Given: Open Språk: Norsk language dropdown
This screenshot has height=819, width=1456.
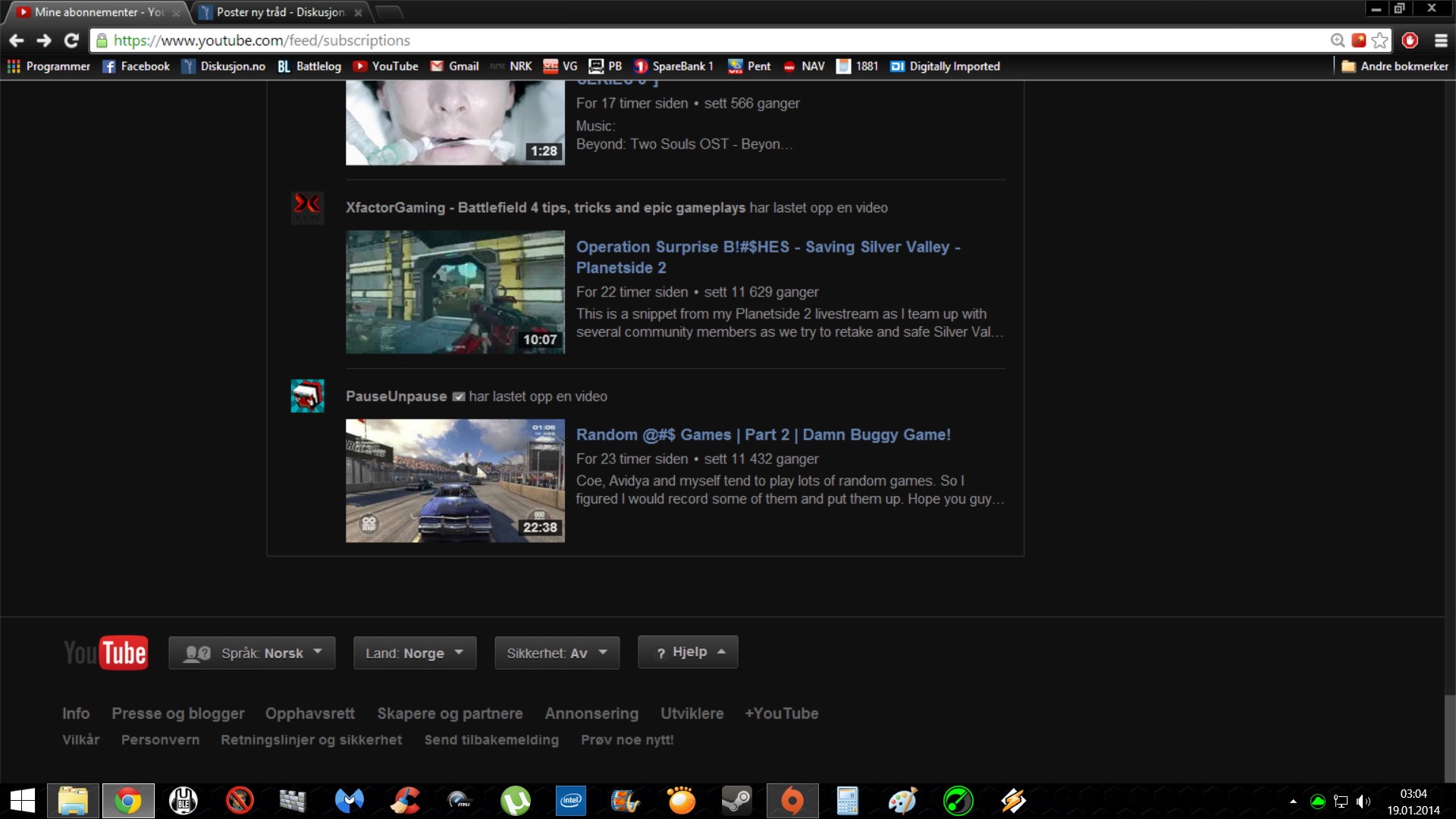Looking at the screenshot, I should pos(252,653).
